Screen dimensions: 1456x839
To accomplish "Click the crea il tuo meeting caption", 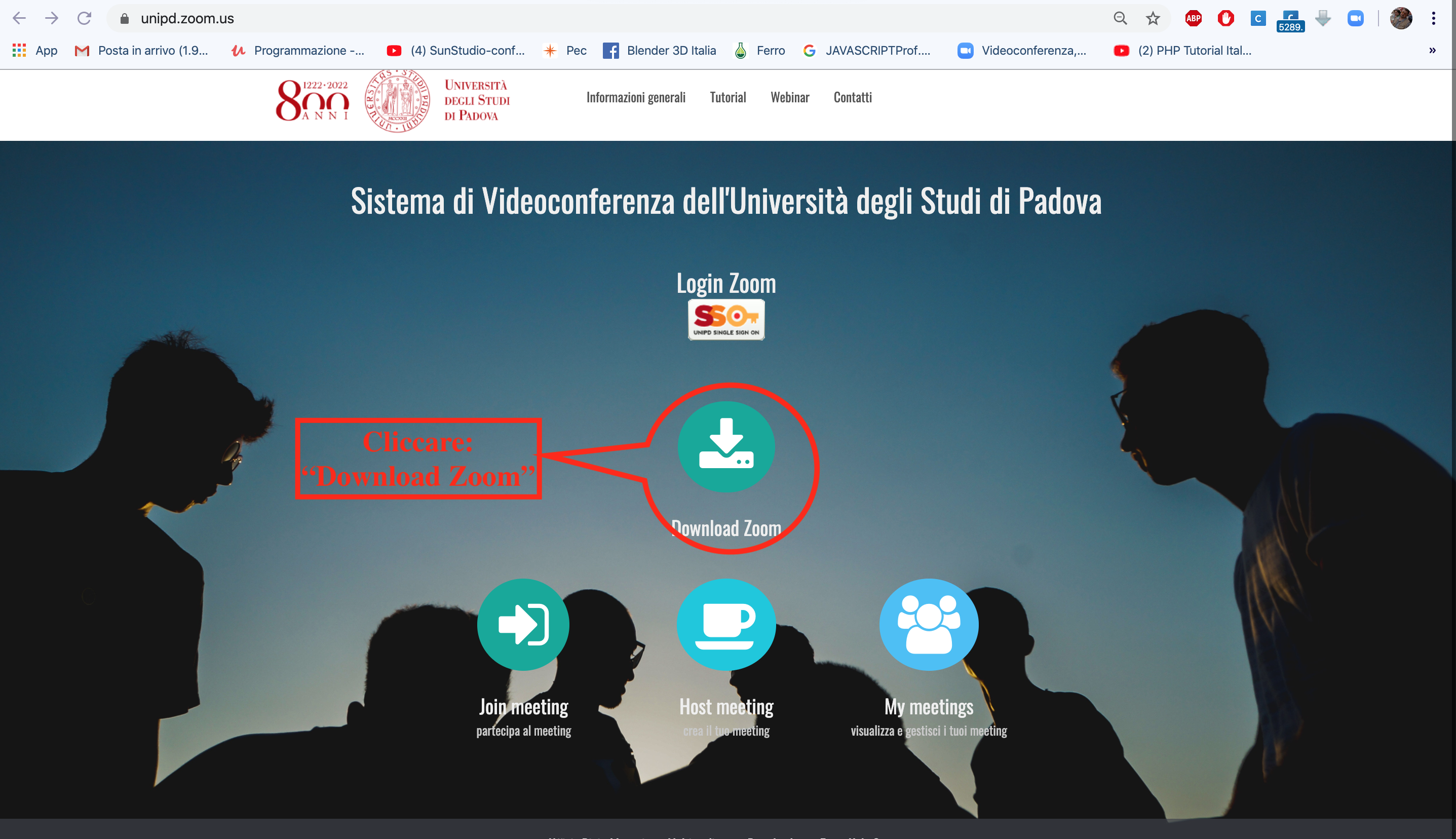I will (x=726, y=731).
